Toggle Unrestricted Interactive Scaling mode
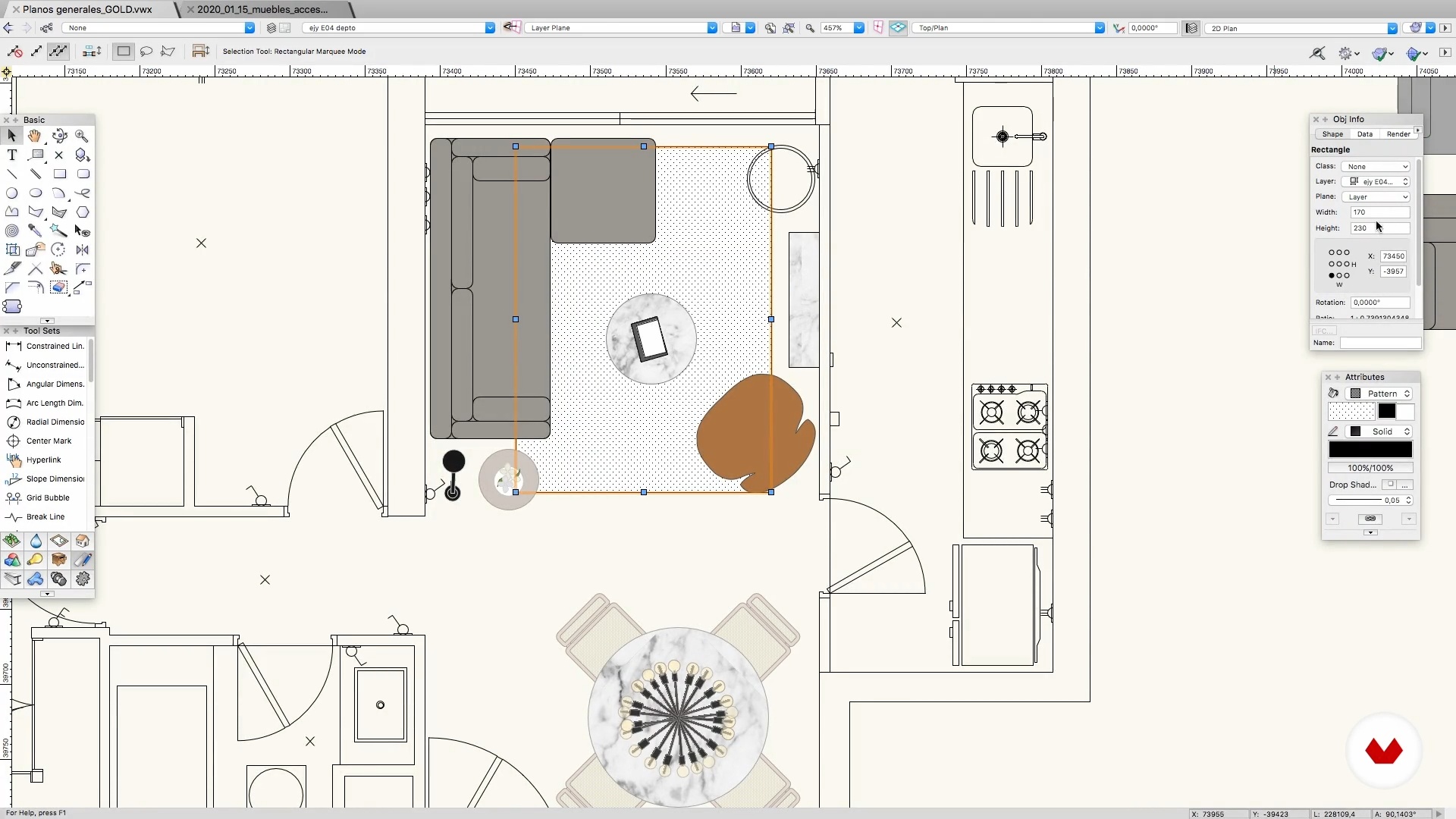The height and width of the screenshot is (819, 1456). (58, 51)
